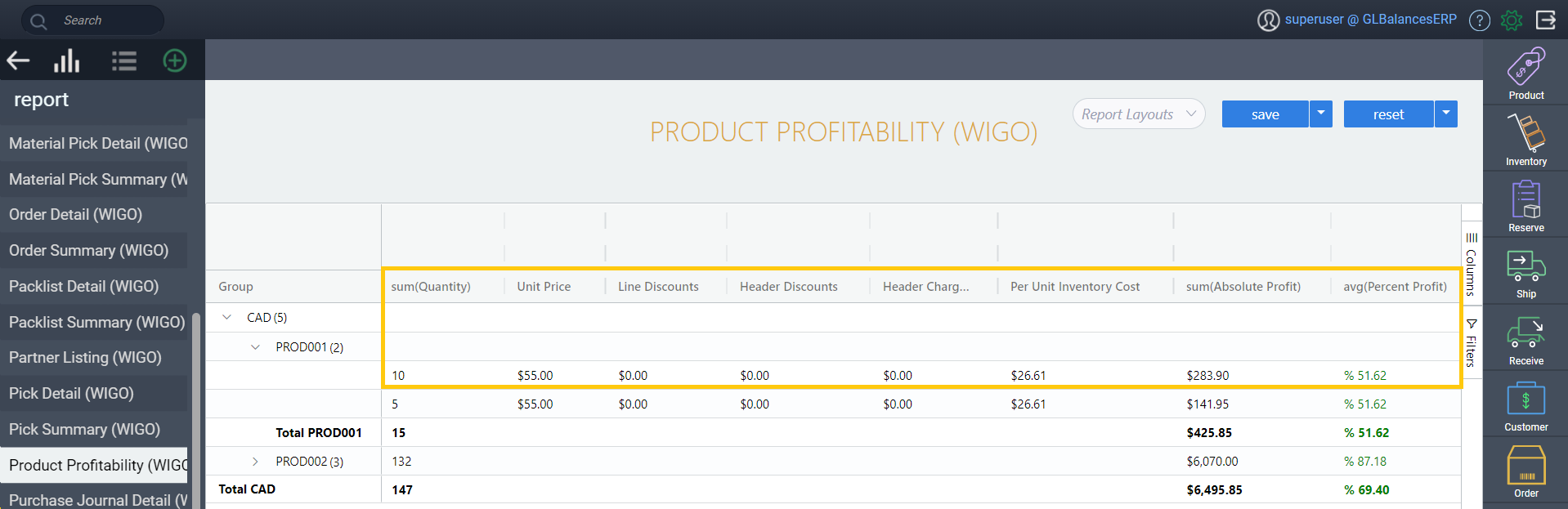Sort by sum(Quantity) column header
The image size is (1568, 509).
click(431, 287)
